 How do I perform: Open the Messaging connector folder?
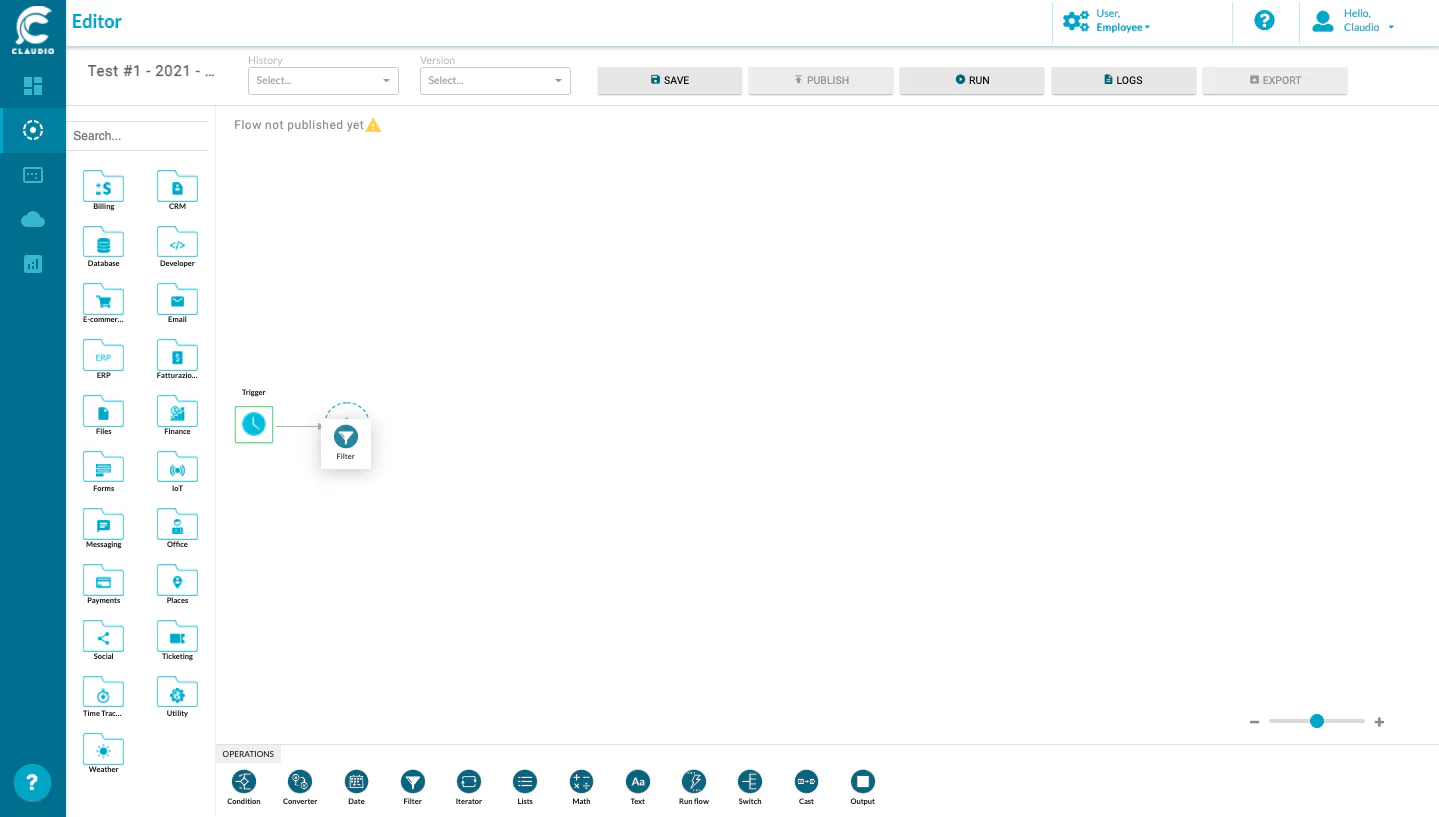(103, 526)
